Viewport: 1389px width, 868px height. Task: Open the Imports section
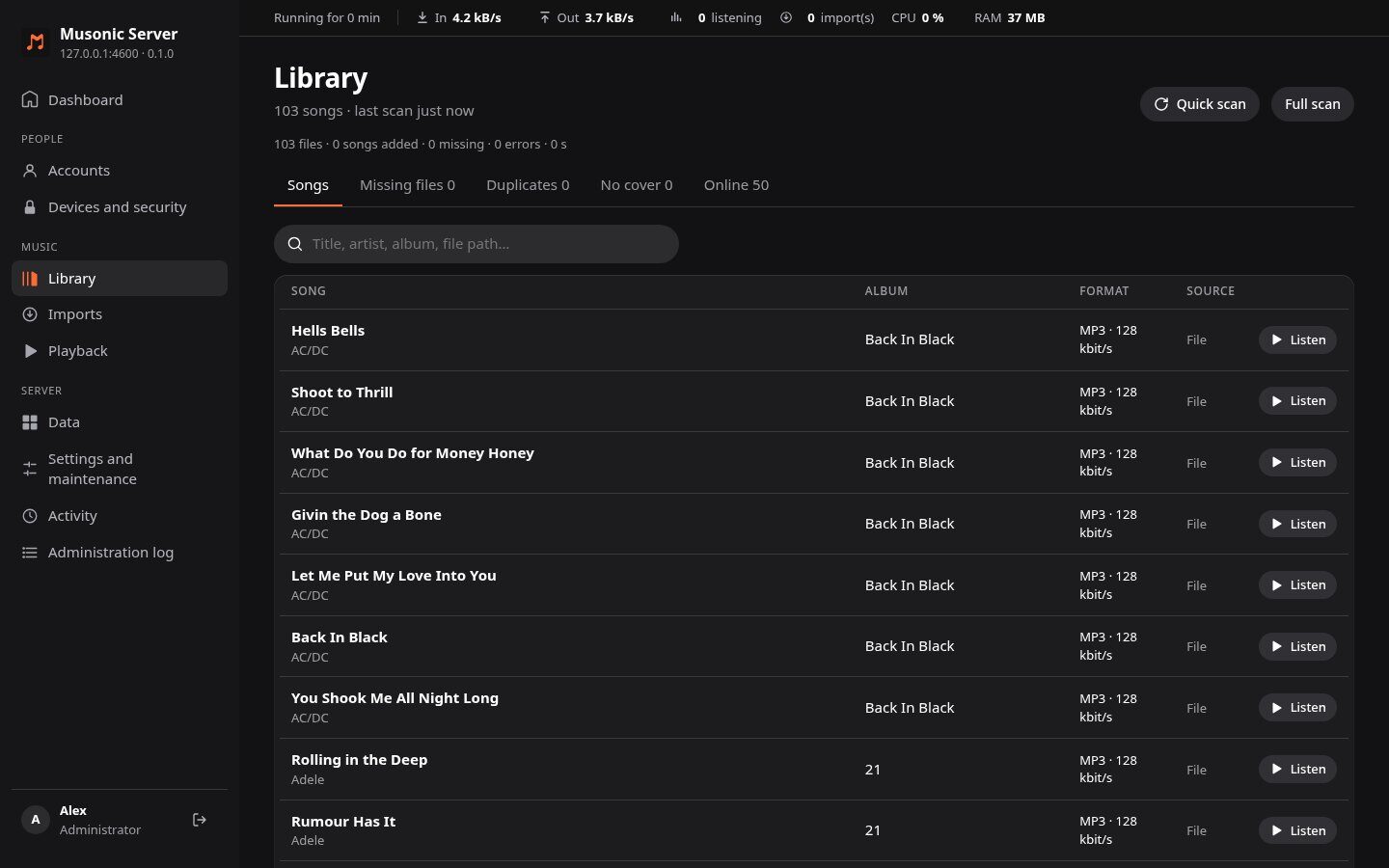click(120, 314)
